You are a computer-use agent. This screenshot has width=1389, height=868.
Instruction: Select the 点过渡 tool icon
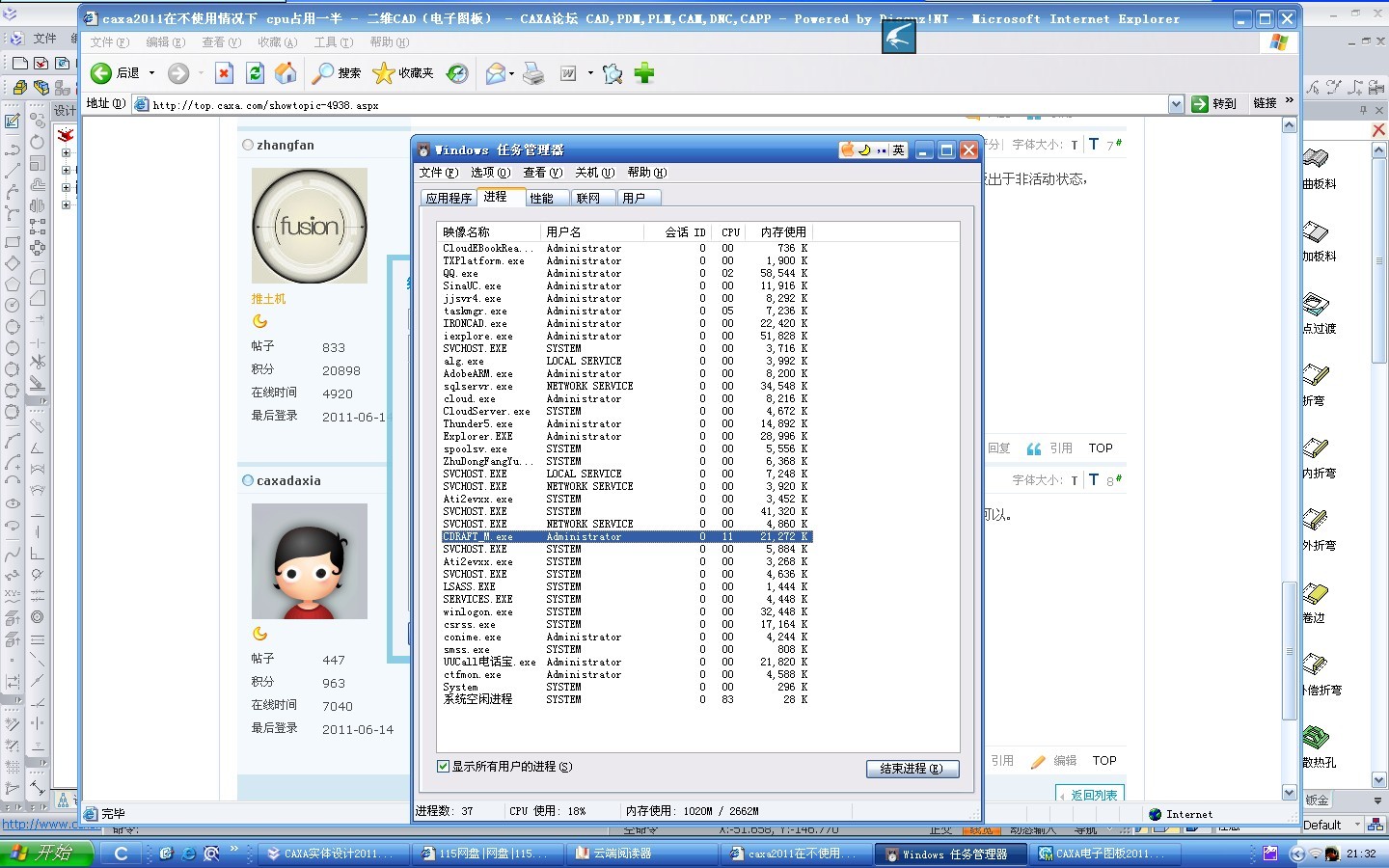1316,304
